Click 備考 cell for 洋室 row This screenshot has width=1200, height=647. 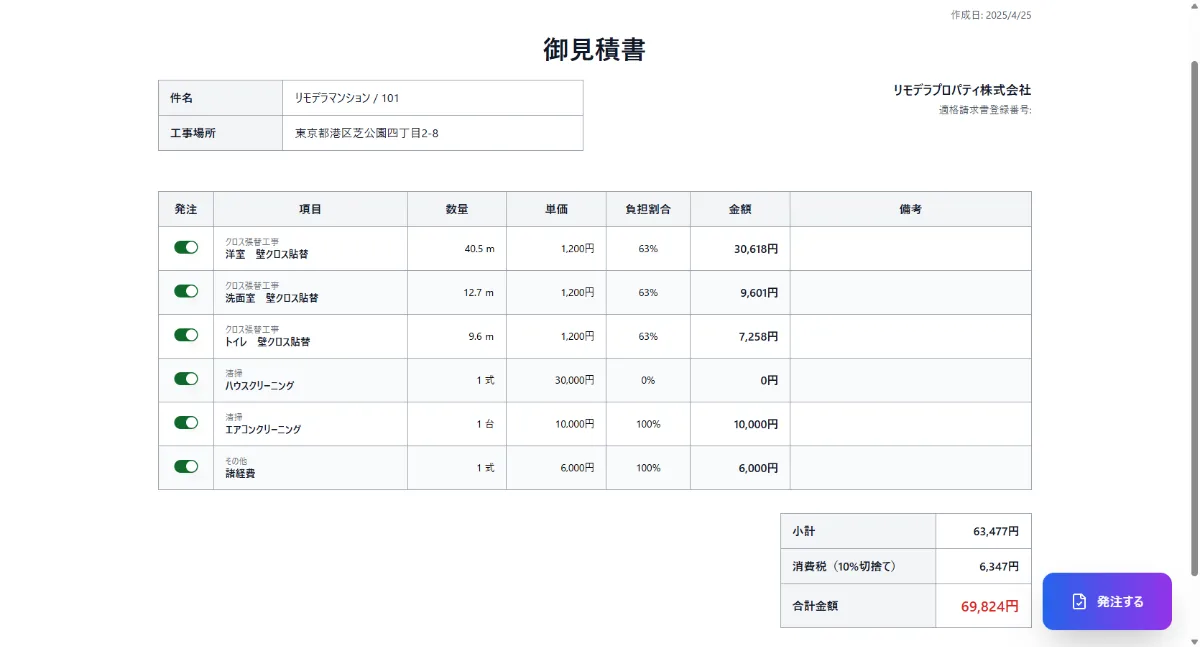point(910,248)
